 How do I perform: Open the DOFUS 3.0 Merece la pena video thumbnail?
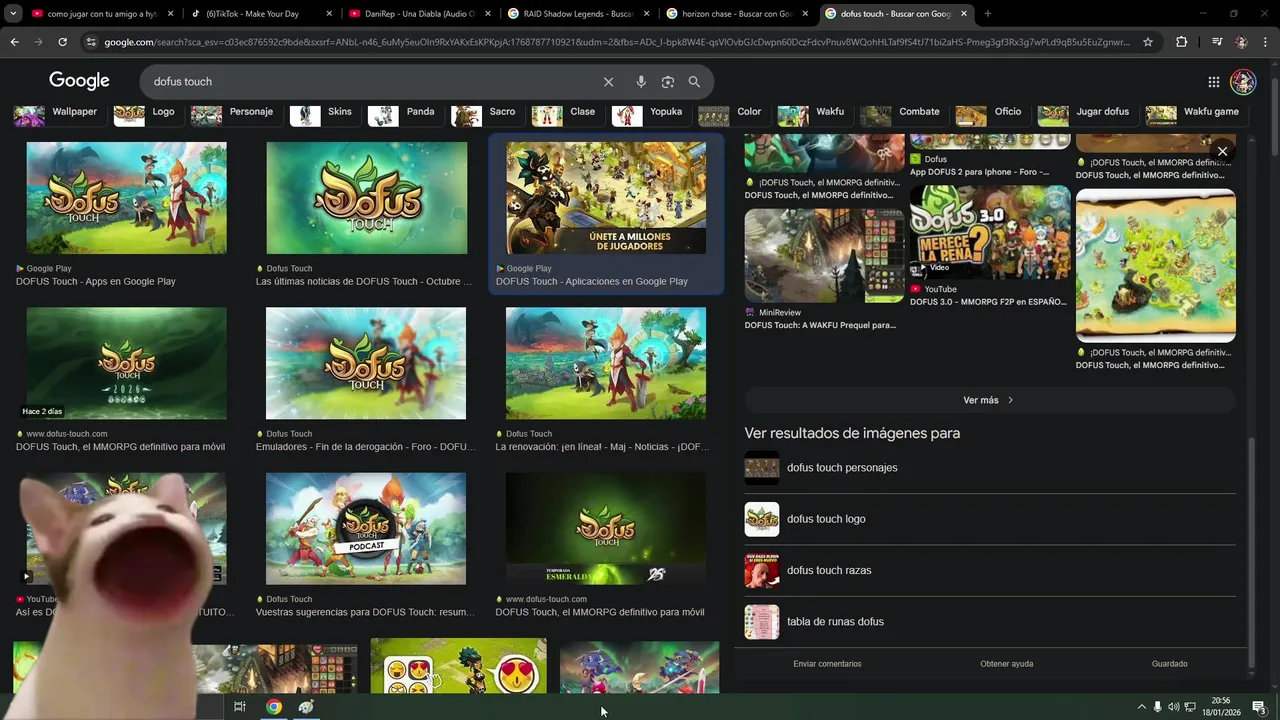[x=990, y=232]
